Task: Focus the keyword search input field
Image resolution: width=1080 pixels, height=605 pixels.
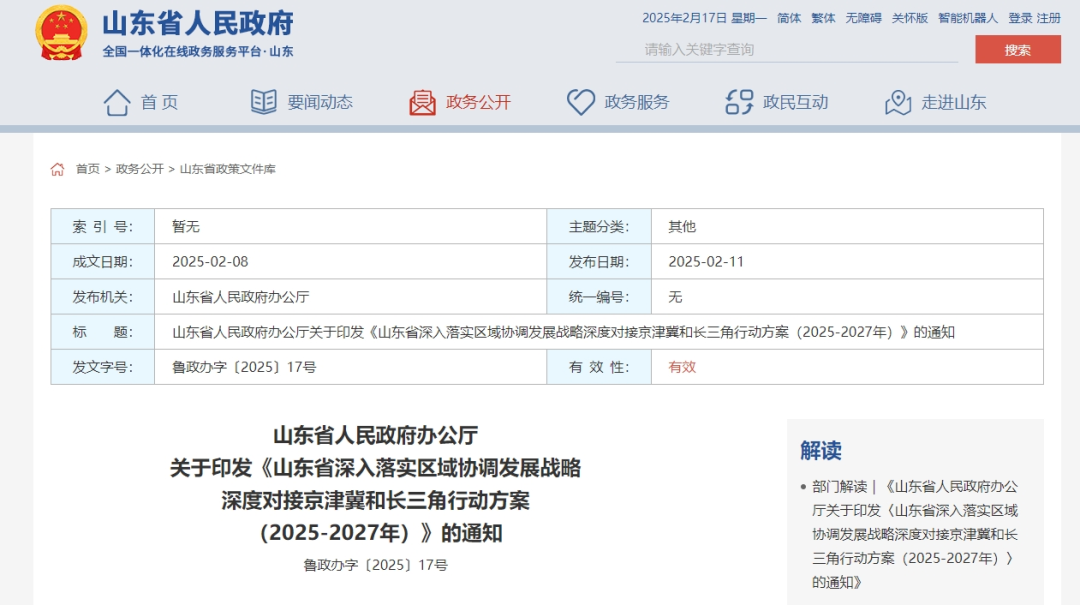Action: pos(785,49)
